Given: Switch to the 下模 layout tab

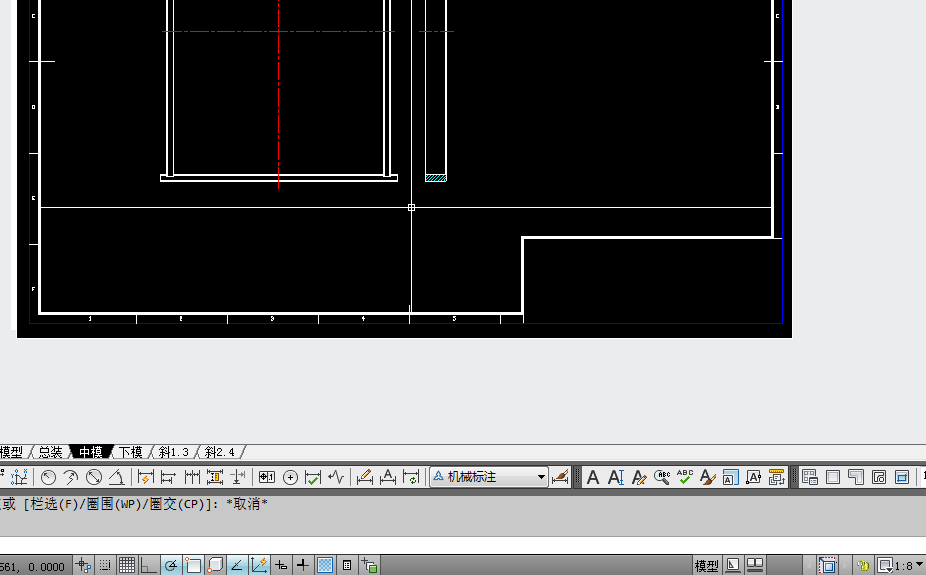Looking at the screenshot, I should (130, 452).
